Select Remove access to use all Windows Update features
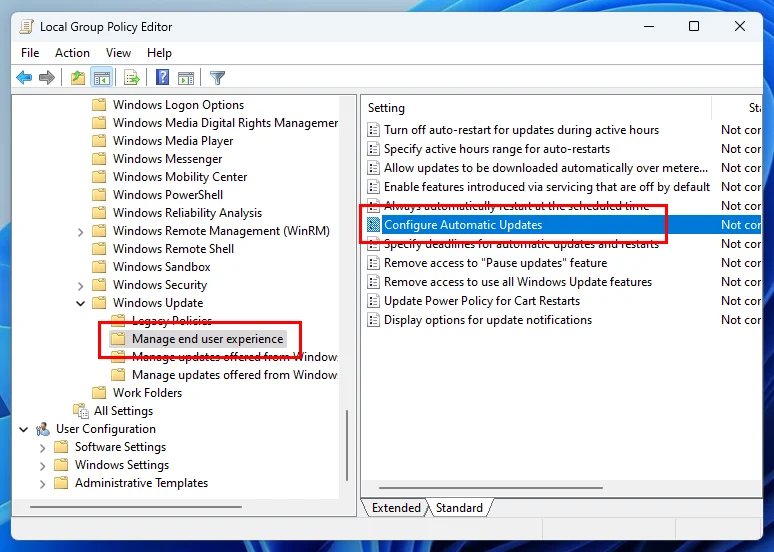This screenshot has height=552, width=774. pyautogui.click(x=518, y=282)
